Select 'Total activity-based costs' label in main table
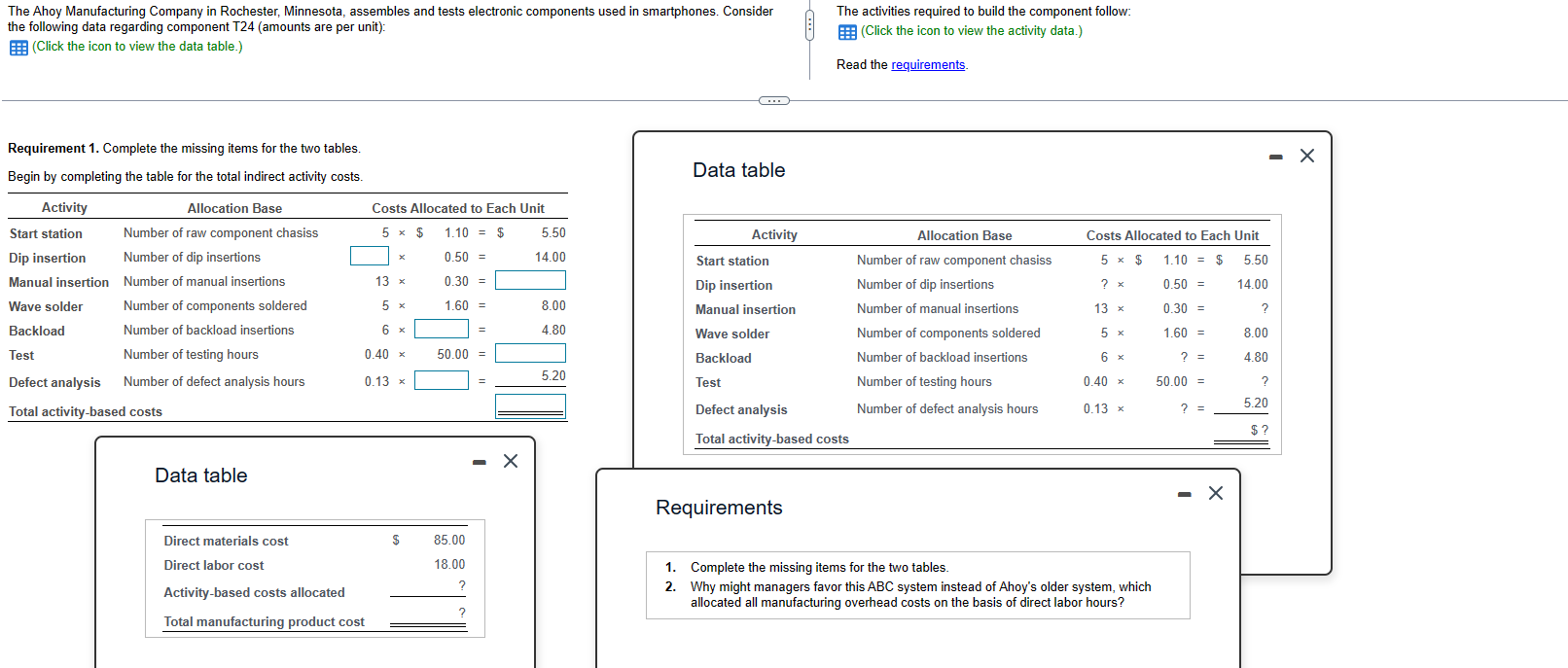The image size is (1568, 668). tap(86, 411)
